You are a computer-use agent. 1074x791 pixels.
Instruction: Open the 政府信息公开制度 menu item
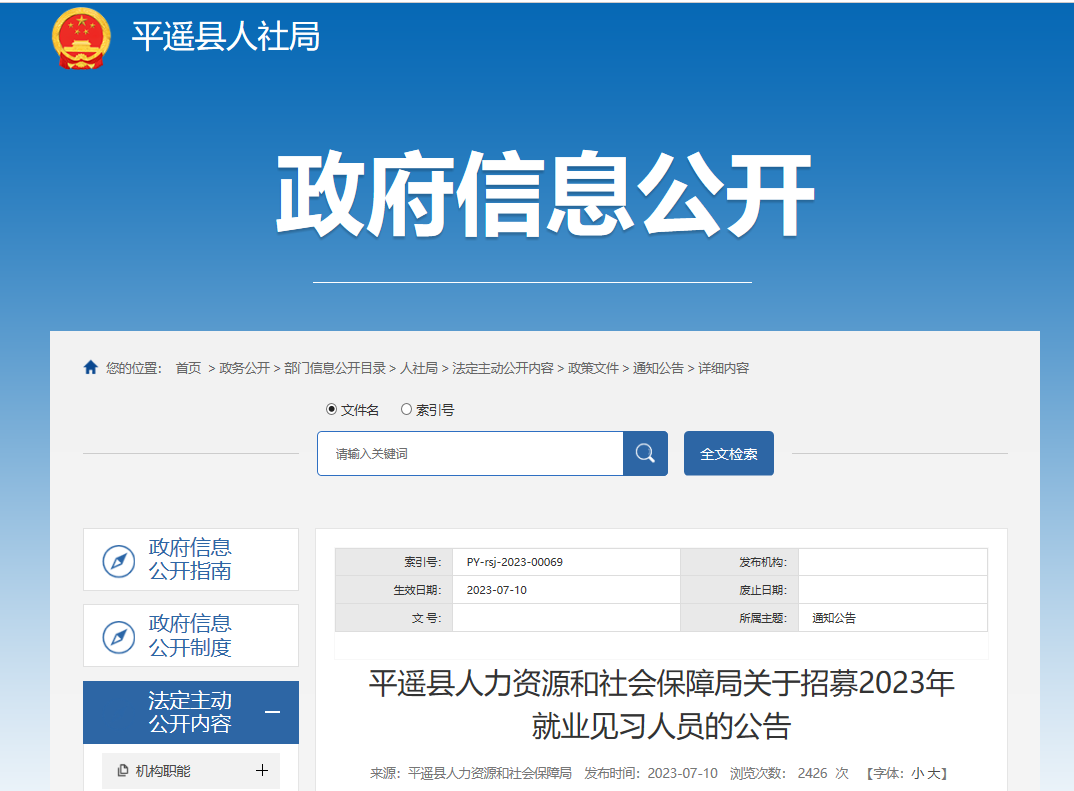tap(190, 636)
